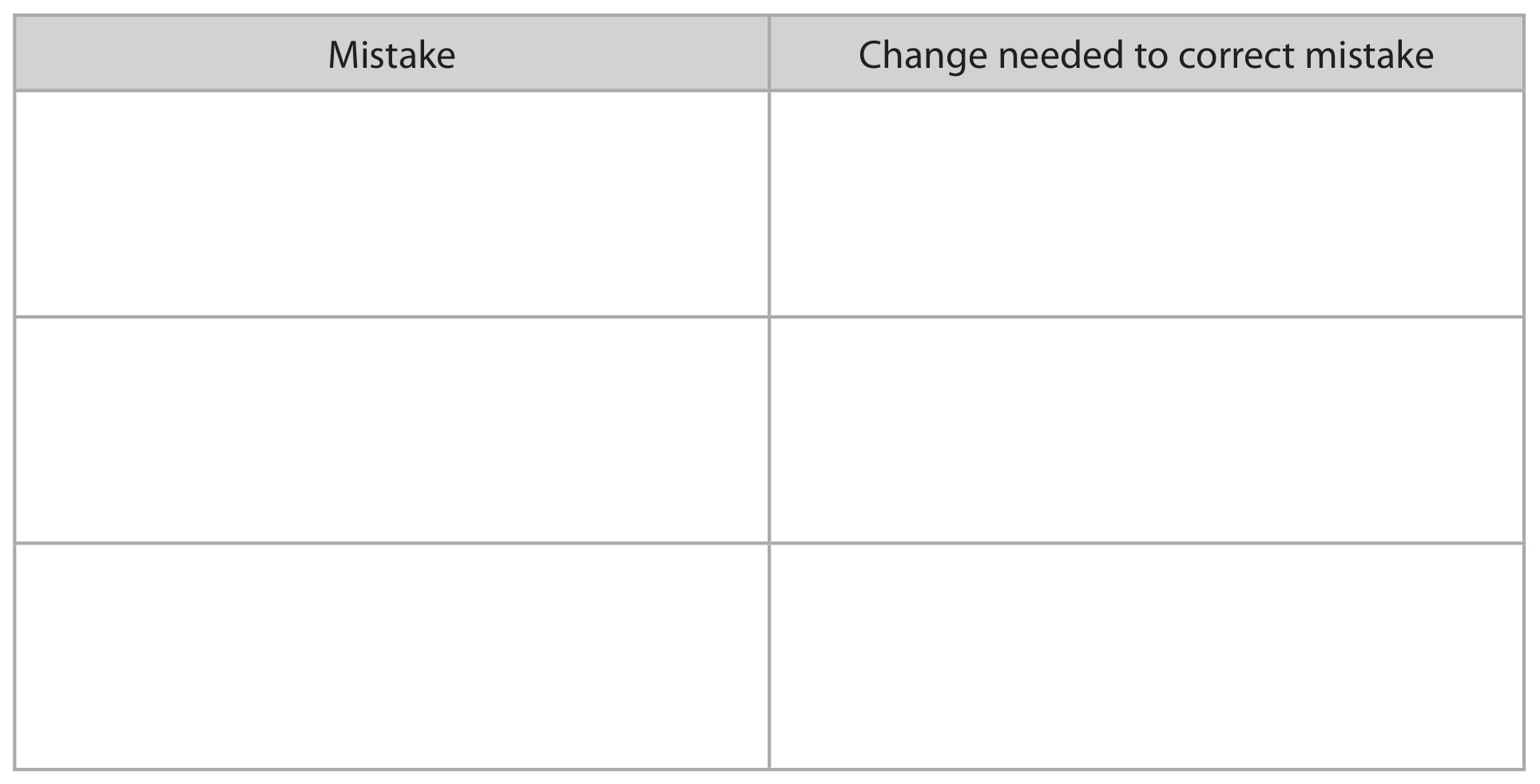The image size is (1540, 784).
Task: Click the vertical divider between both columns
Action: (x=769, y=392)
